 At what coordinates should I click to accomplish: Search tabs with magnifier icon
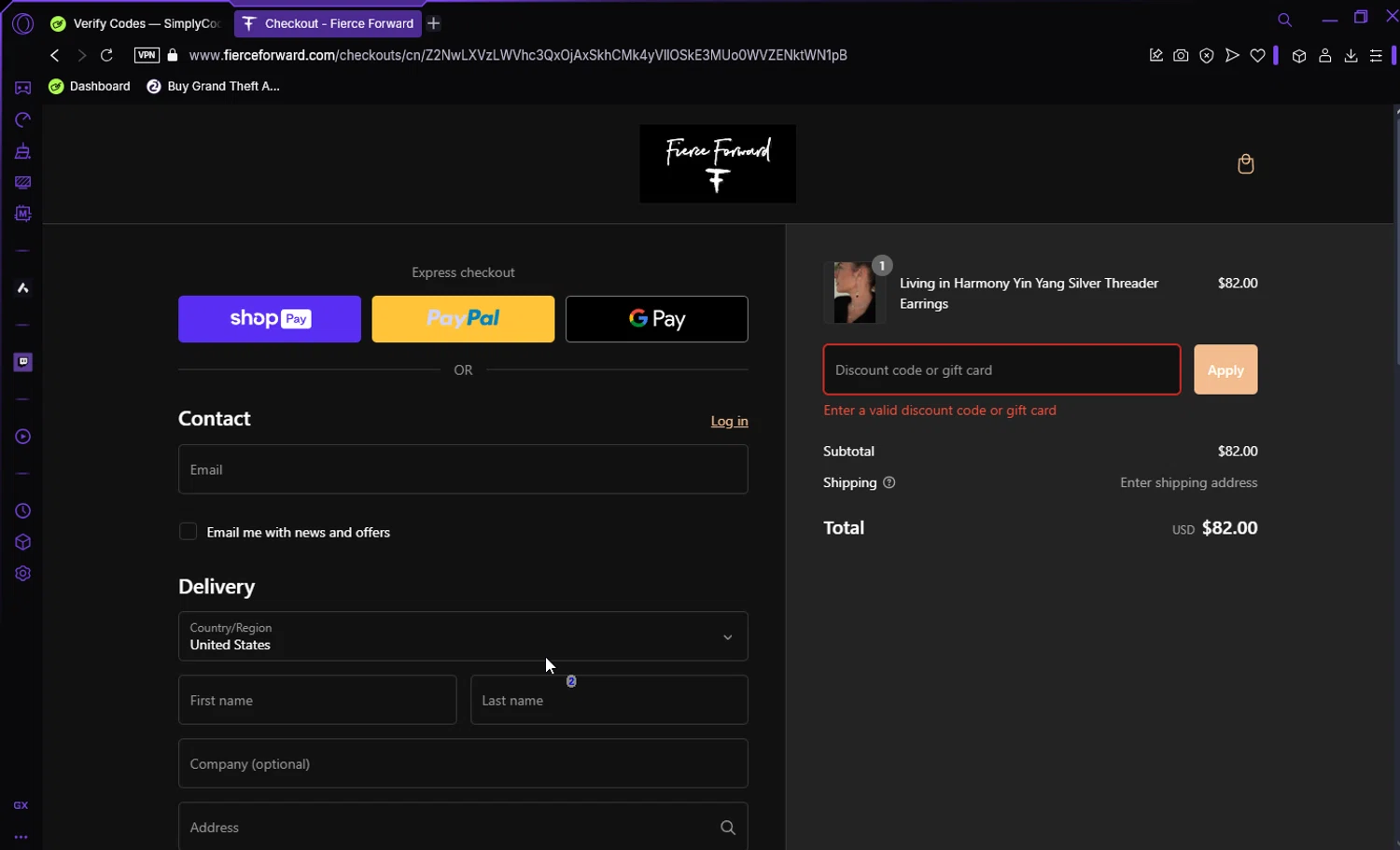(x=1284, y=20)
